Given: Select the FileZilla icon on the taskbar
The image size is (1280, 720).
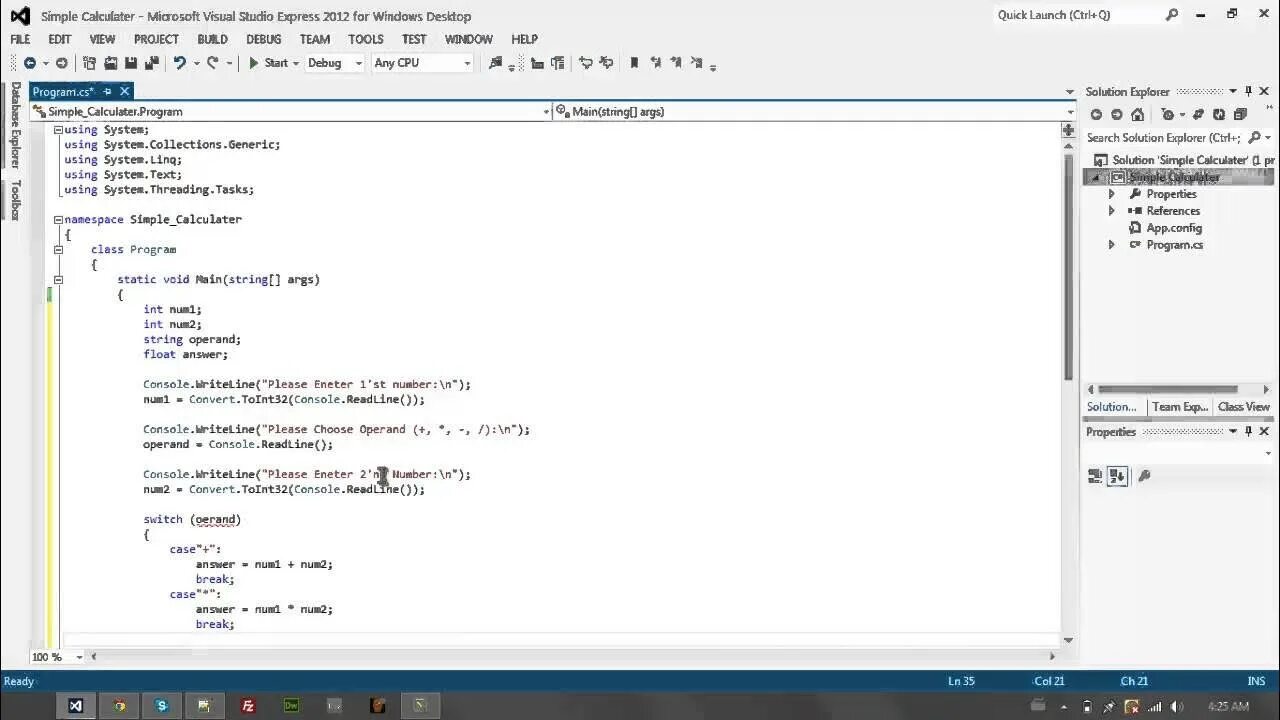Looking at the screenshot, I should click(247, 706).
